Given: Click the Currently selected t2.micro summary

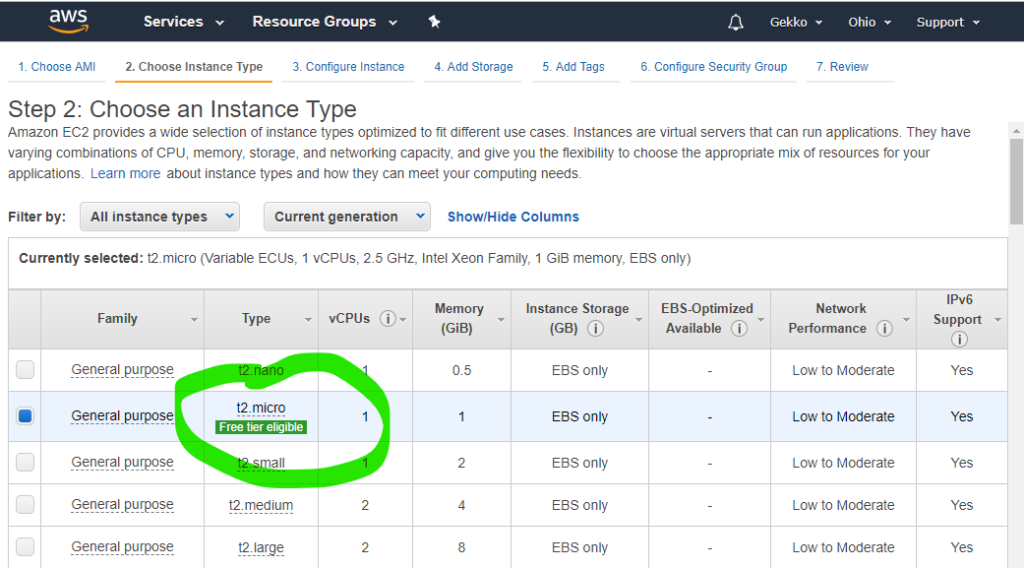Looking at the screenshot, I should (x=355, y=259).
